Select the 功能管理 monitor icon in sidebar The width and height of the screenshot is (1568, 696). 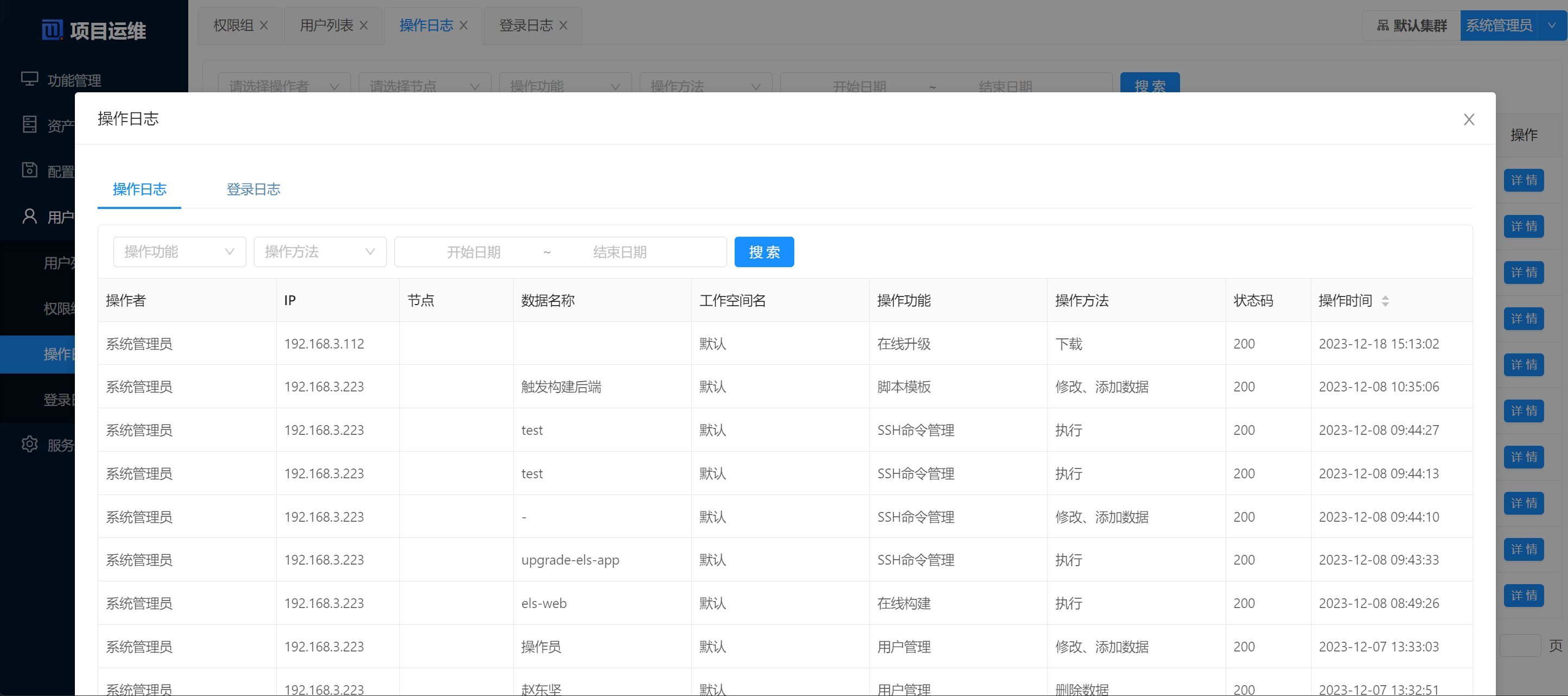coord(30,79)
